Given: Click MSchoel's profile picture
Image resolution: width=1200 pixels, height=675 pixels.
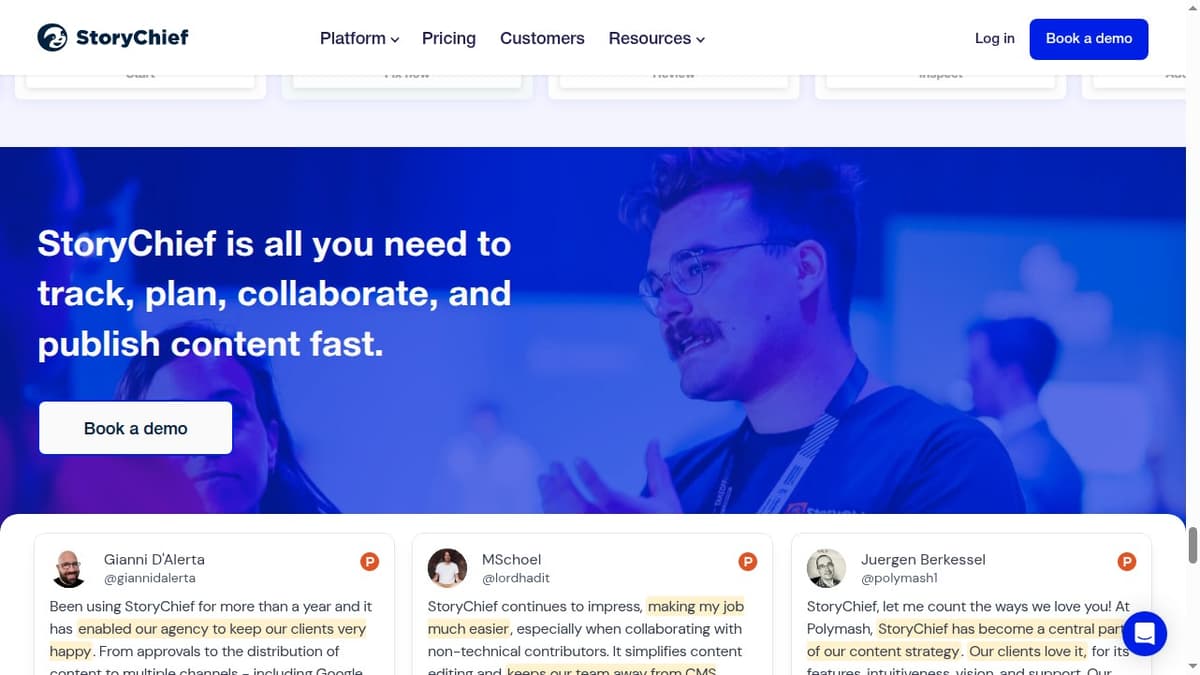Looking at the screenshot, I should 447,568.
